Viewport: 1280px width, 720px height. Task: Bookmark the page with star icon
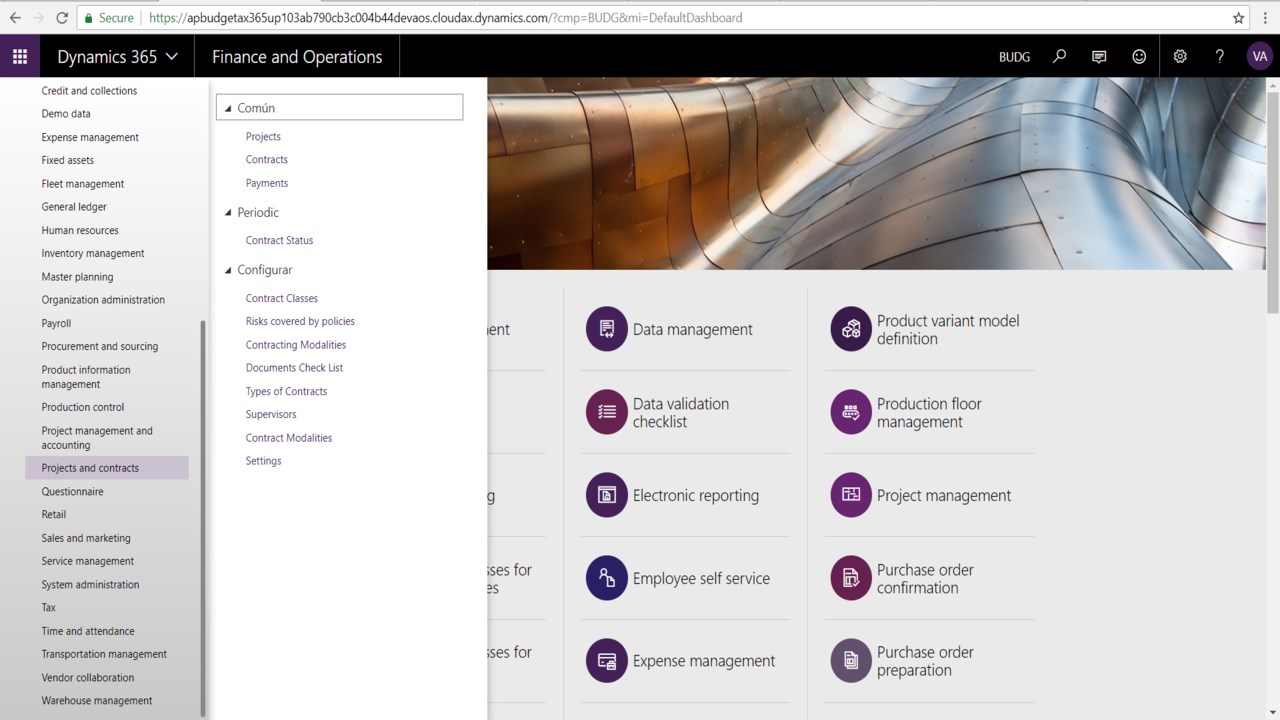[x=1239, y=18]
